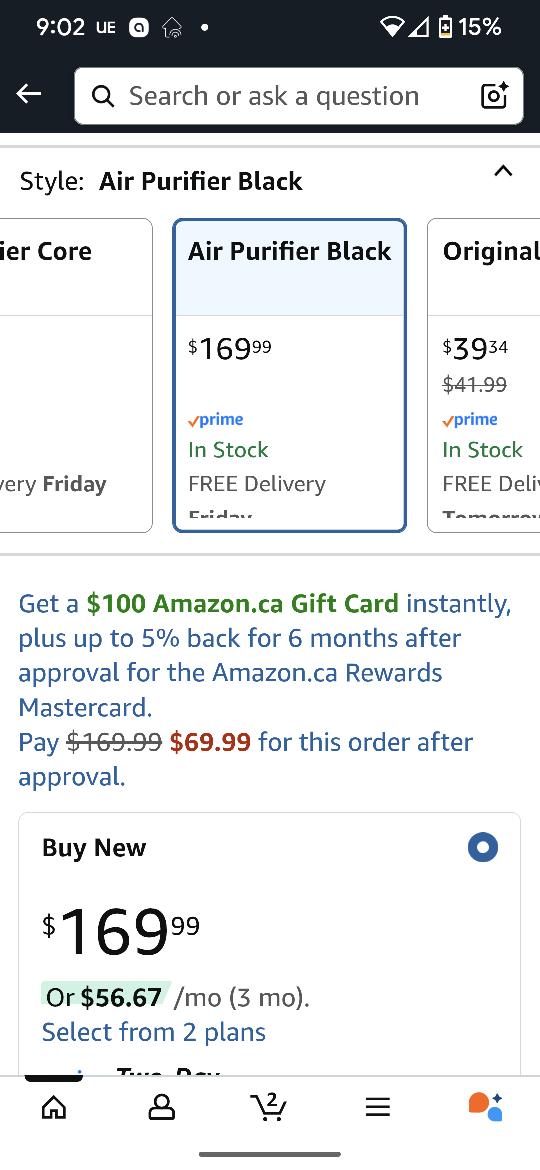Viewport: 540px width, 1170px height.
Task: Open the hamburger menu icon
Action: (x=377, y=1107)
